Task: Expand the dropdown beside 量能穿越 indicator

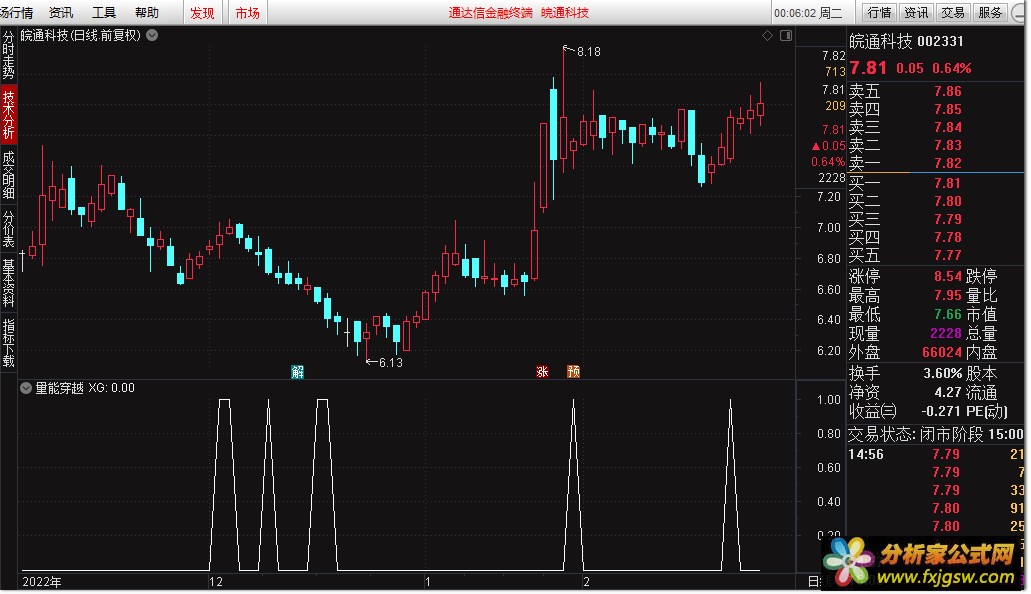Action: click(26, 388)
